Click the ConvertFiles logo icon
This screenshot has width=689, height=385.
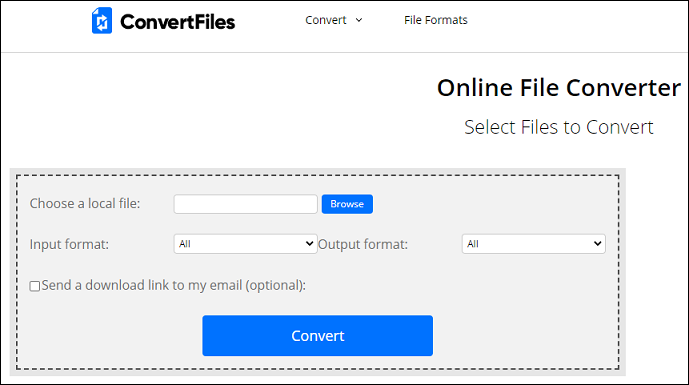click(102, 21)
